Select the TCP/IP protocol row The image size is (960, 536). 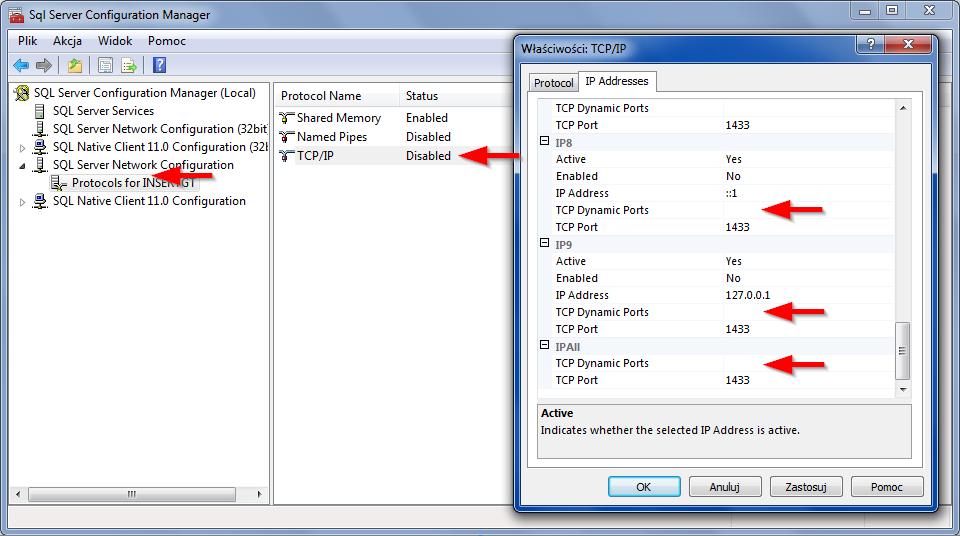click(x=396, y=156)
